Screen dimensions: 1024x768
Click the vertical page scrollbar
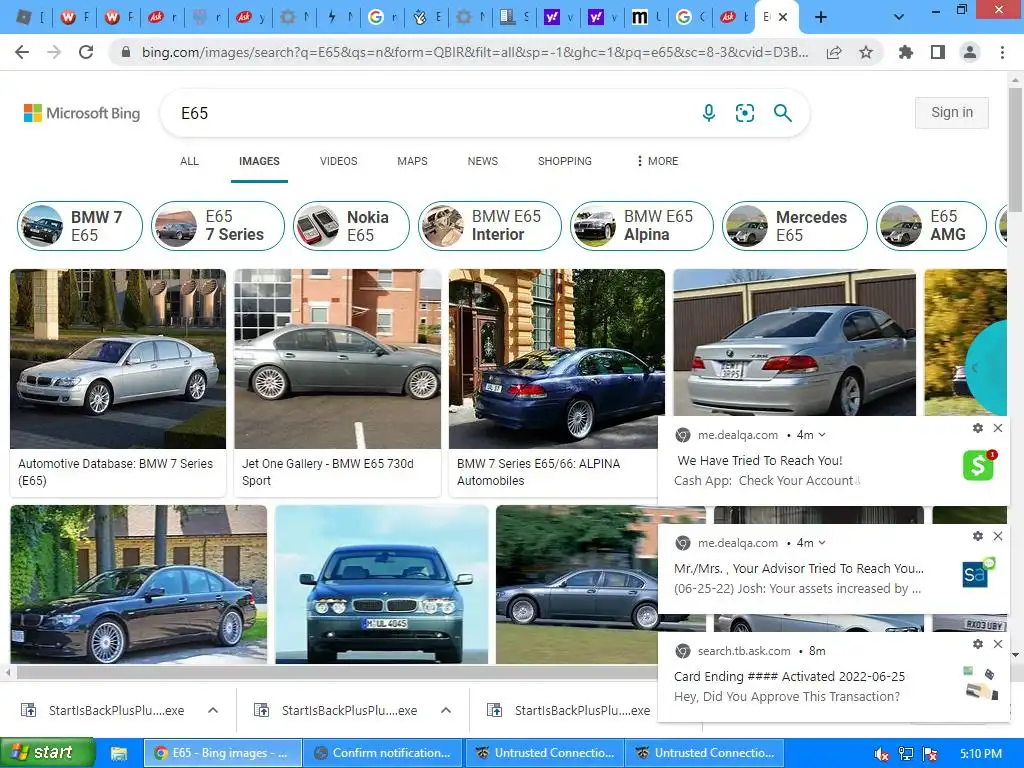pyautogui.click(x=1015, y=150)
